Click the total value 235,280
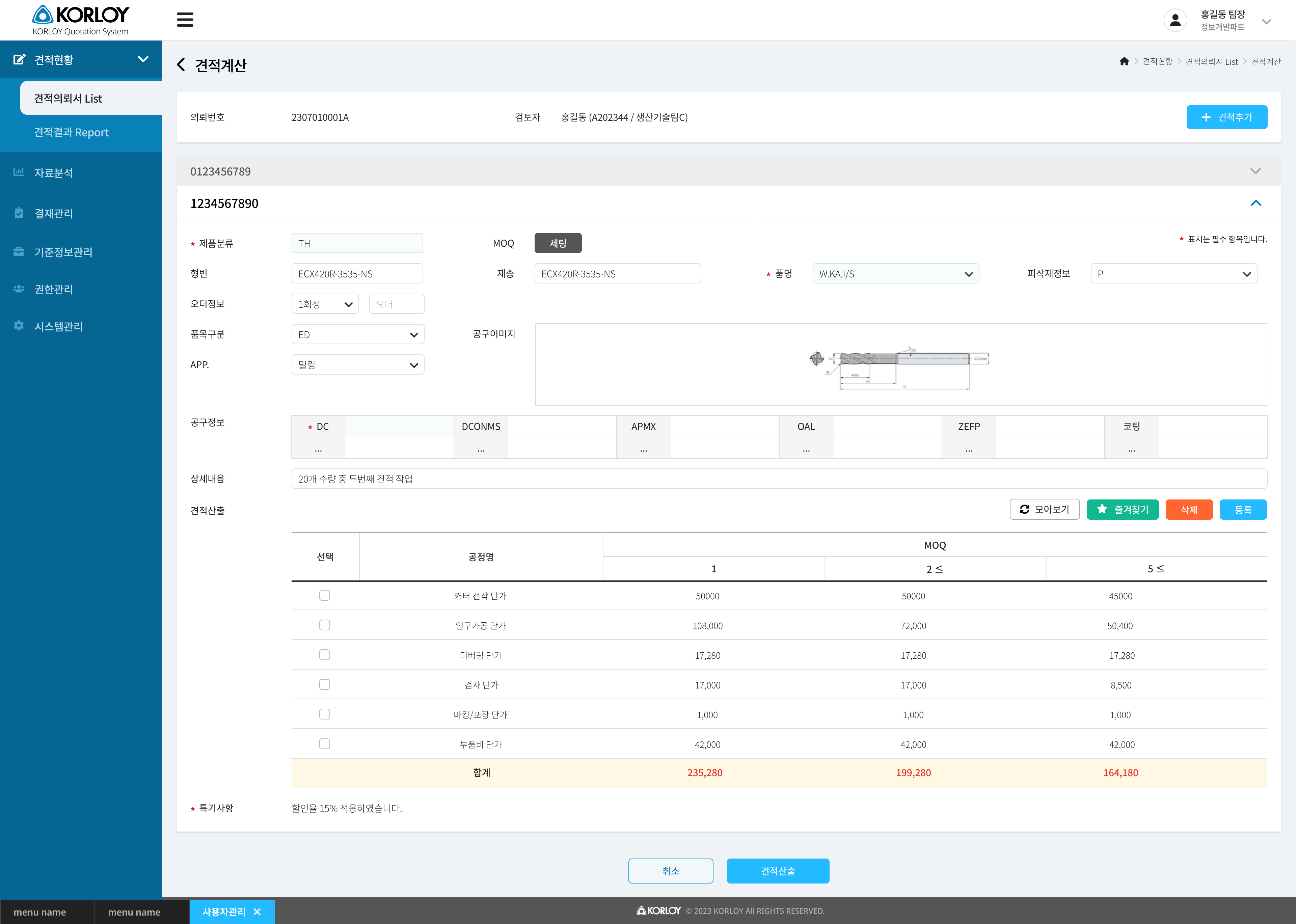Image resolution: width=1296 pixels, height=924 pixels. (x=704, y=773)
